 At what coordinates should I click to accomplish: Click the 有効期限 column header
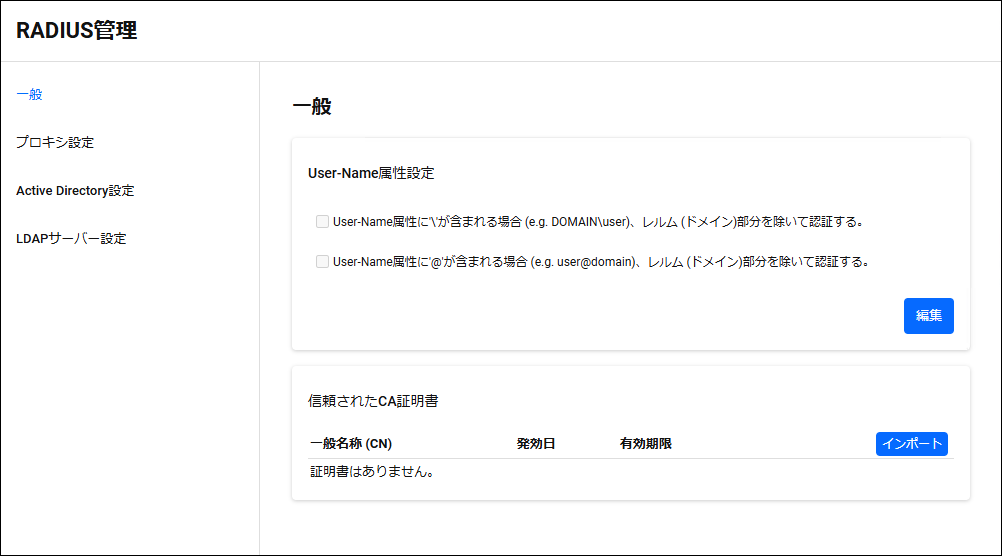pos(645,444)
